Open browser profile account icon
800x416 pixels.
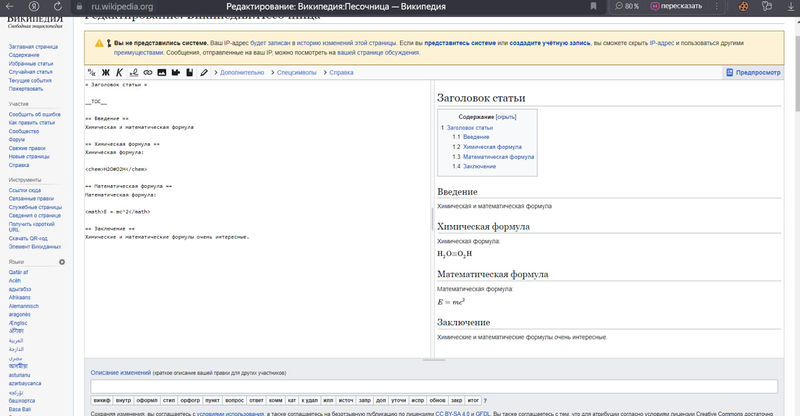34,7
